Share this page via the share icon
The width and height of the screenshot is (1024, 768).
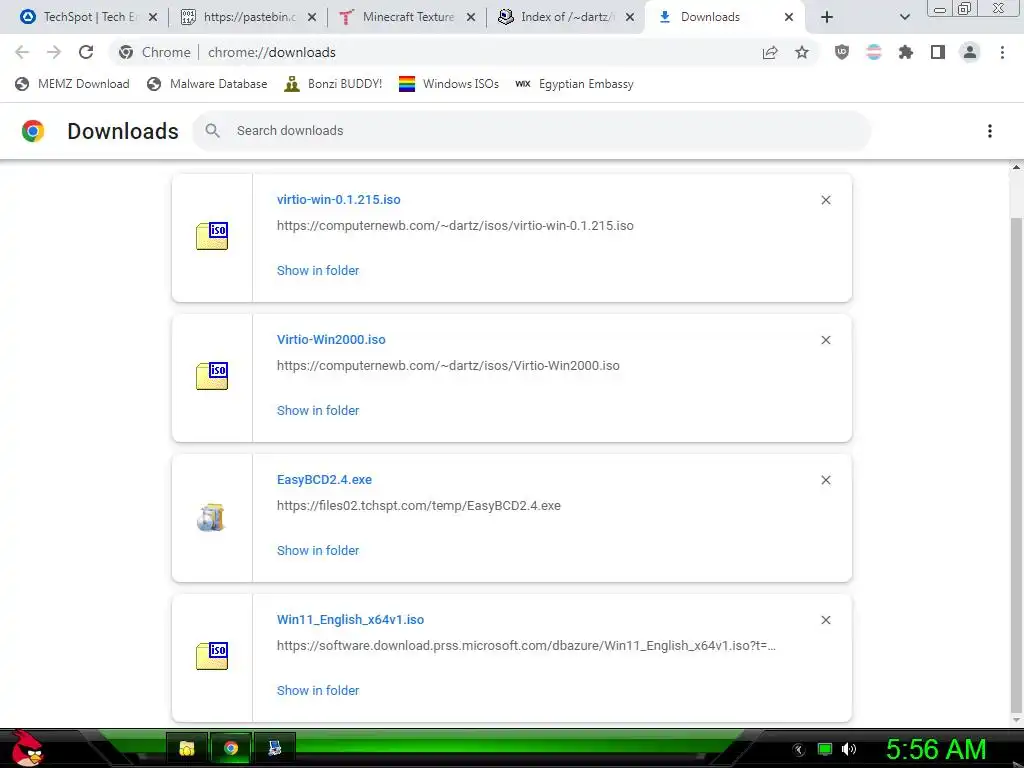[770, 52]
